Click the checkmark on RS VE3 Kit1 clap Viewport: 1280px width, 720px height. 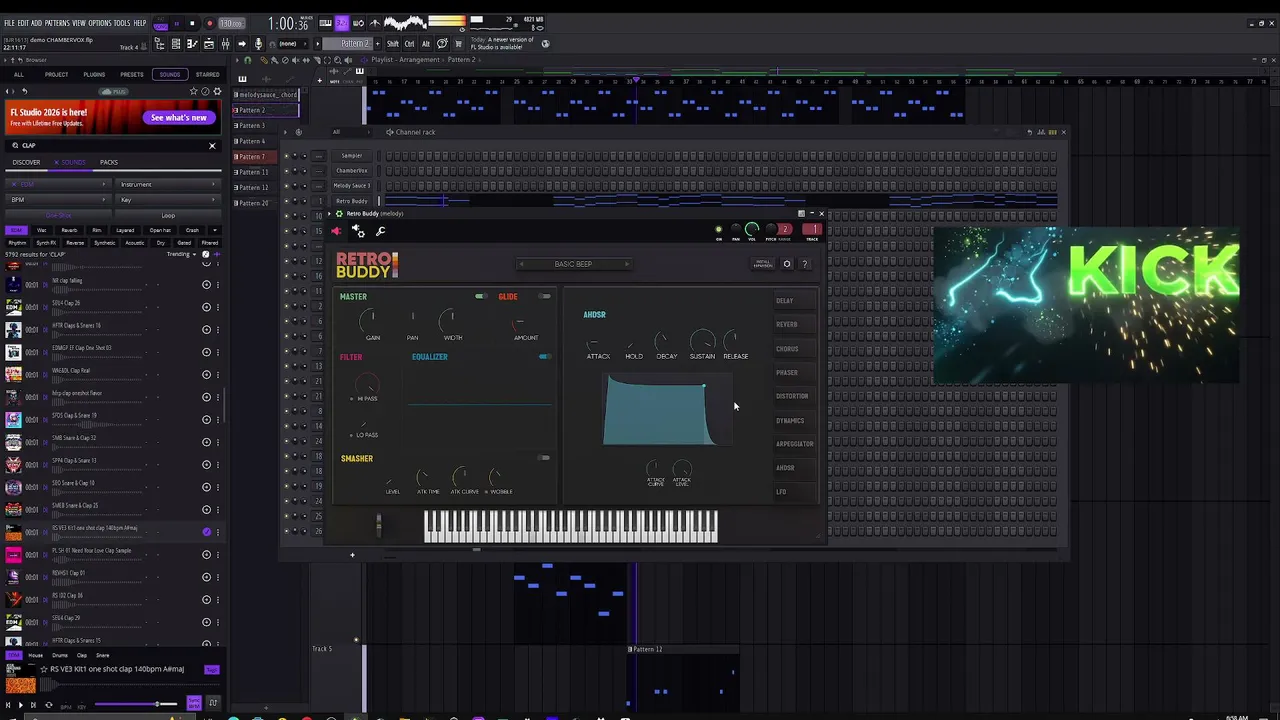tap(206, 532)
